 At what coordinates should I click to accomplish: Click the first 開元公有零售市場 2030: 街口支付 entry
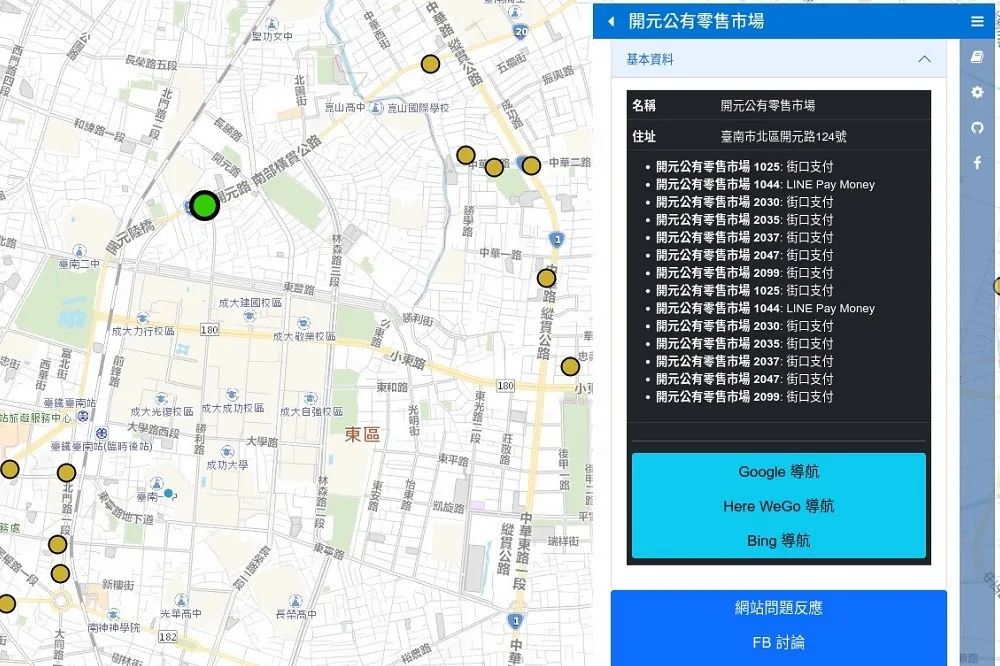tap(745, 202)
